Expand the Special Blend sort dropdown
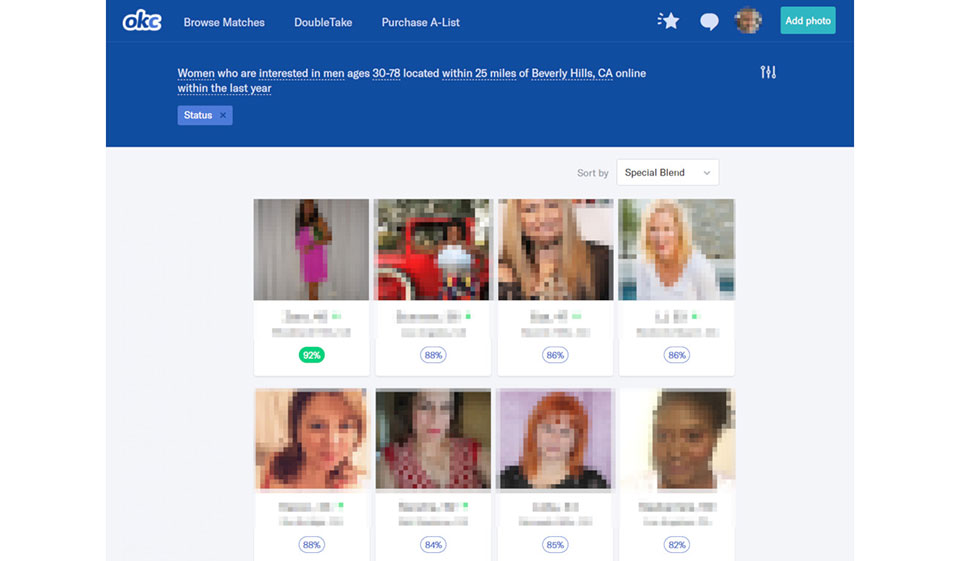The height and width of the screenshot is (561, 960). (667, 173)
